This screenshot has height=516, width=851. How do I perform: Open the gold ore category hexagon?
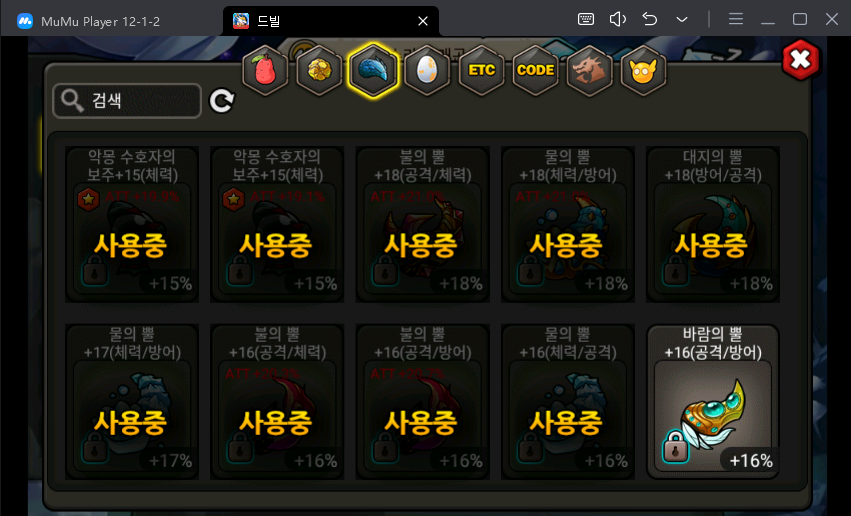tap(319, 71)
